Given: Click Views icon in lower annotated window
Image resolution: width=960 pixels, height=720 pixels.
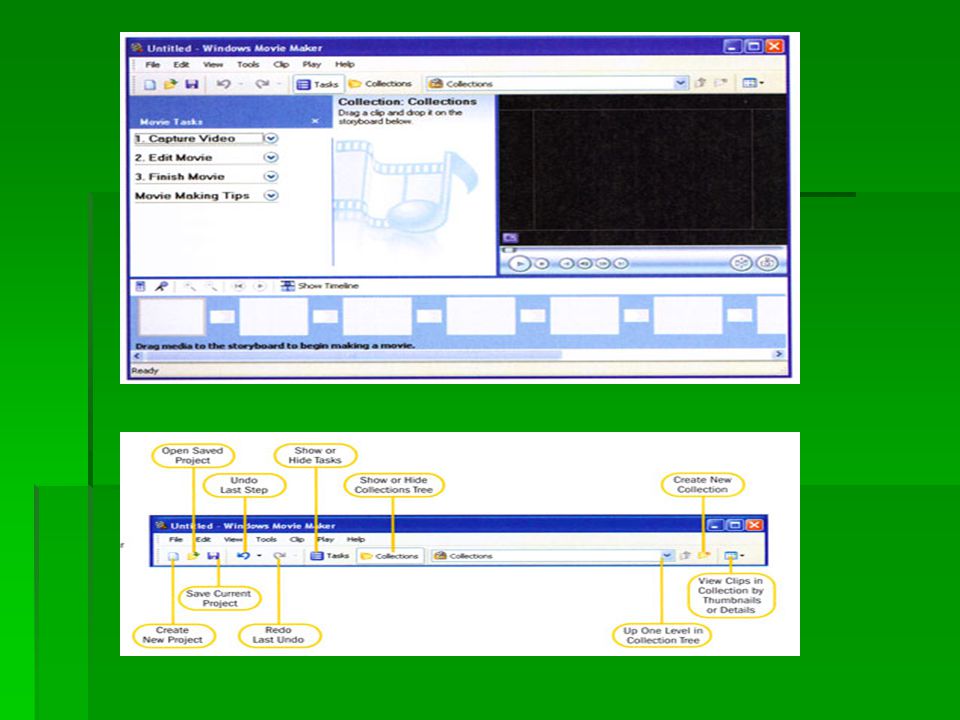Looking at the screenshot, I should [730, 556].
